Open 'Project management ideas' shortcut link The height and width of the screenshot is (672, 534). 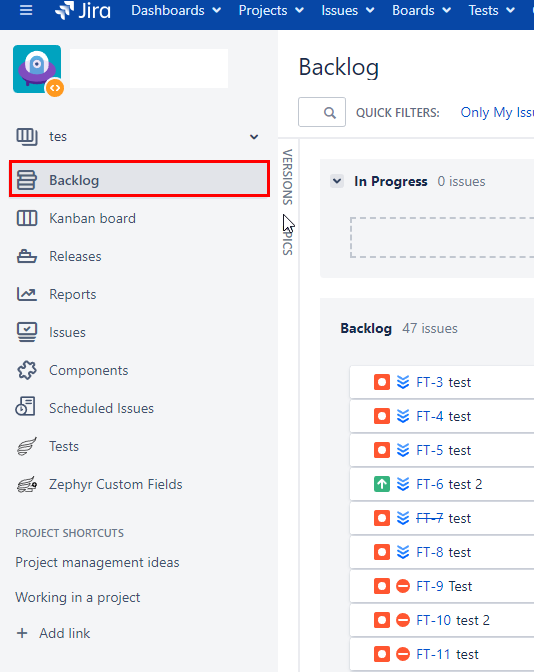(x=97, y=562)
